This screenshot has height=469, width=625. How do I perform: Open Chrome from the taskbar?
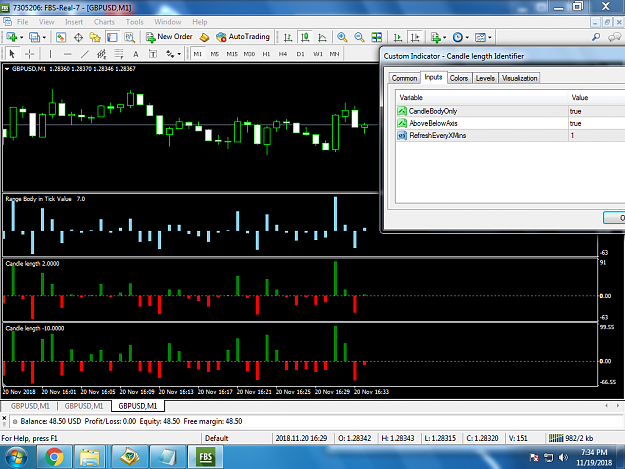pyautogui.click(x=54, y=457)
